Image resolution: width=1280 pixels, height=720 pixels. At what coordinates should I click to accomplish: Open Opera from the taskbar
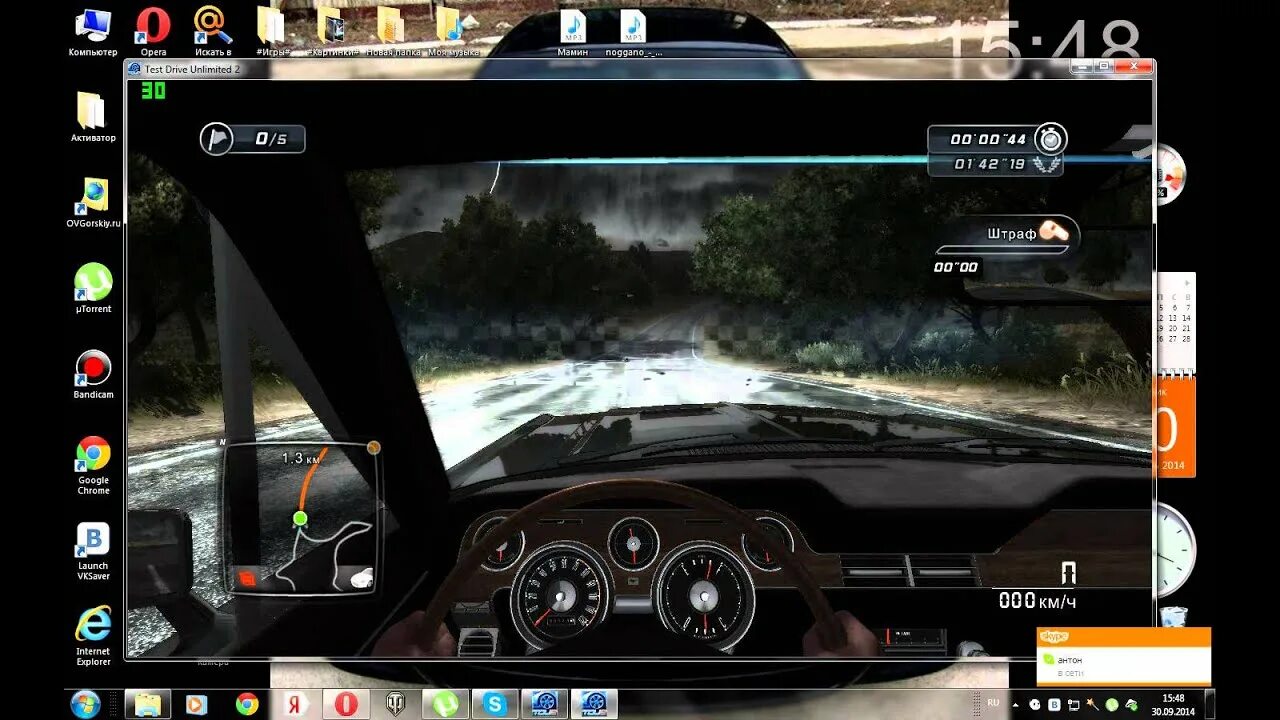click(x=346, y=704)
